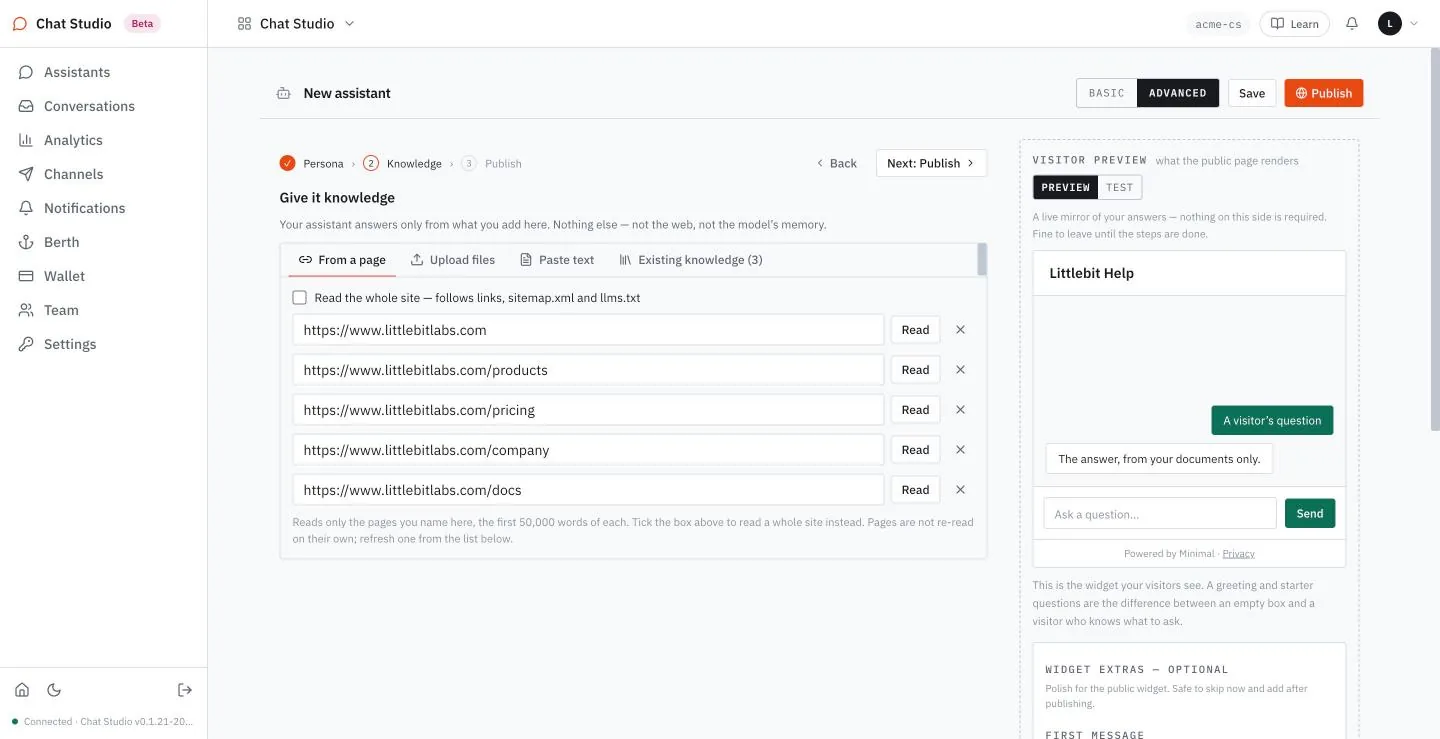Click the Save button
The image size is (1440, 739).
(1252, 93)
